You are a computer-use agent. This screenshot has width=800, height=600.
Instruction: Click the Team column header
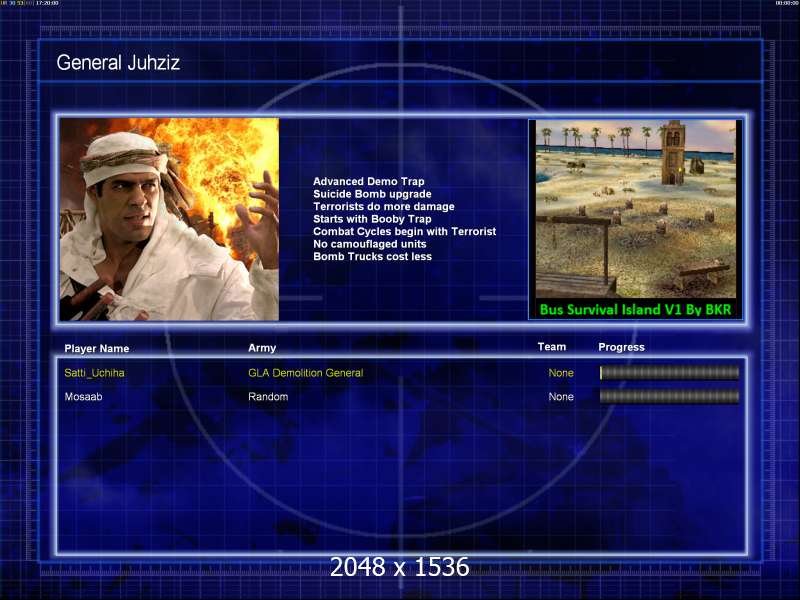click(x=552, y=347)
